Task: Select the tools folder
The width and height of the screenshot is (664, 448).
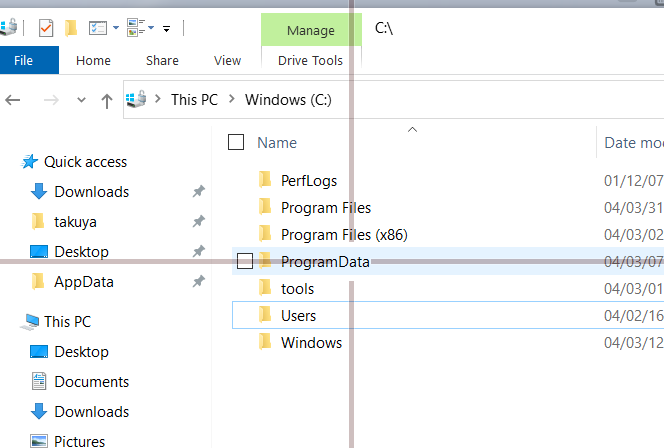Action: (x=297, y=289)
